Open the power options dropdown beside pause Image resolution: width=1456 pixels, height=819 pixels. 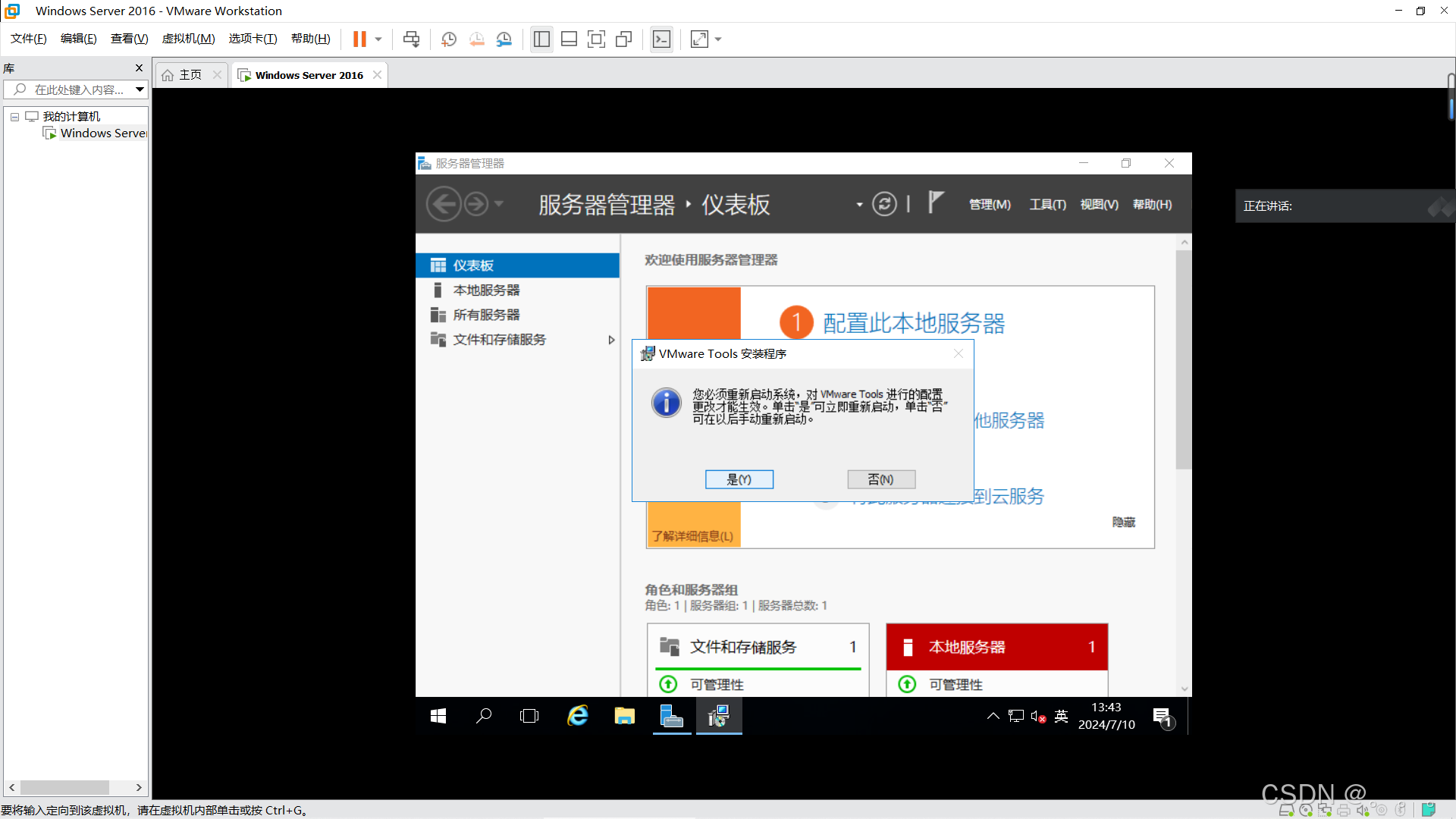pos(378,39)
